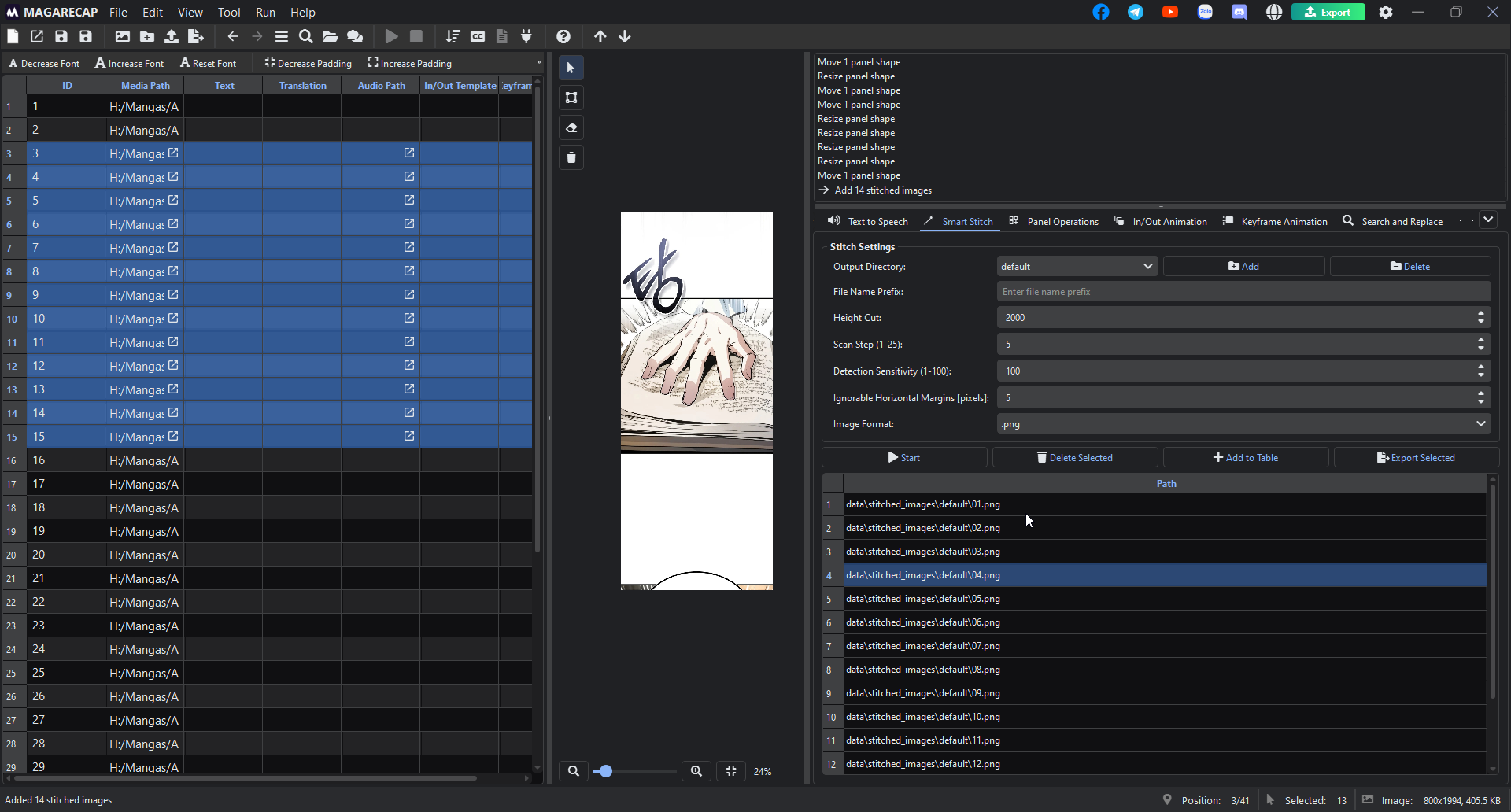1511x812 pixels.
Task: Move row down with down arrow icon
Action: 625,36
